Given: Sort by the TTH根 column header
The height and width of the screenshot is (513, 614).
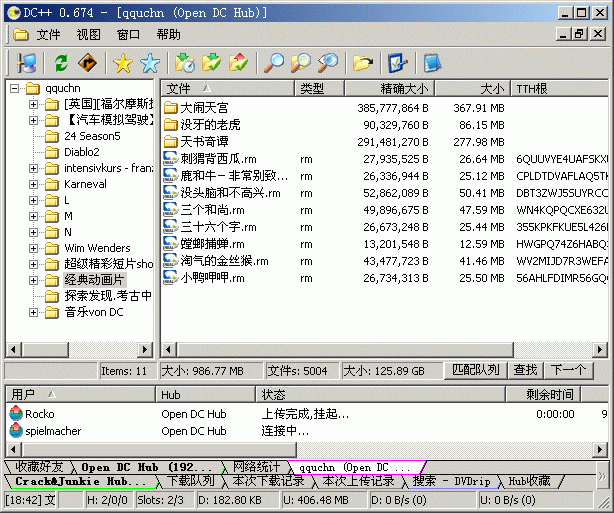Looking at the screenshot, I should (560, 89).
